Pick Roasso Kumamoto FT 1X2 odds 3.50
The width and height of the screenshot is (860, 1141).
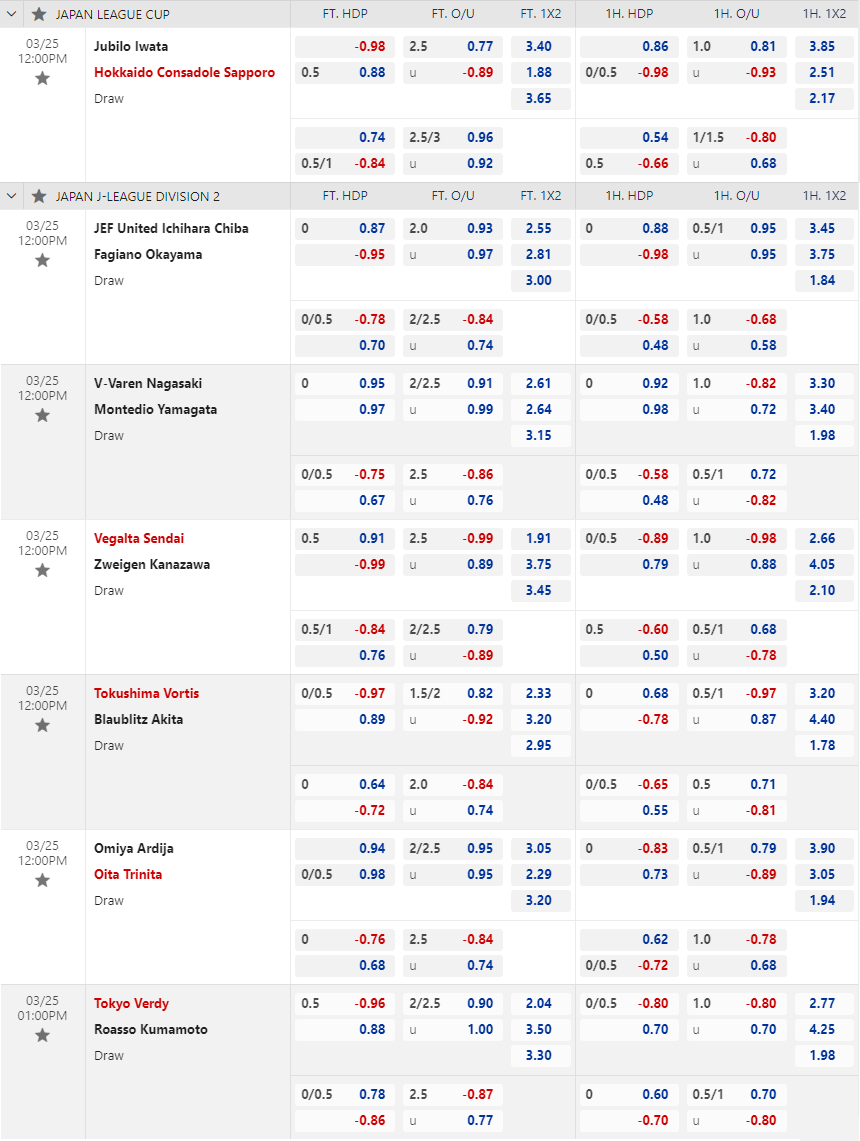tap(541, 1029)
